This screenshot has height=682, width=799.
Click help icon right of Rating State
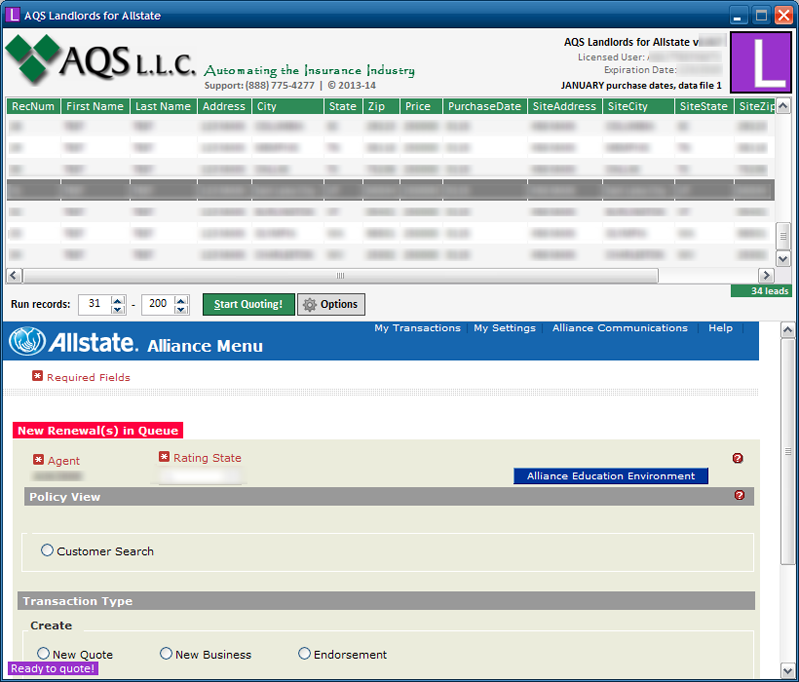pyautogui.click(x=738, y=458)
